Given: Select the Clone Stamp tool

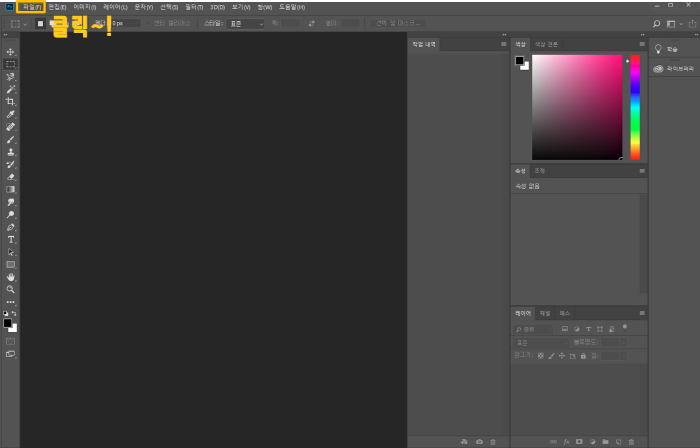Looking at the screenshot, I should coord(10,152).
